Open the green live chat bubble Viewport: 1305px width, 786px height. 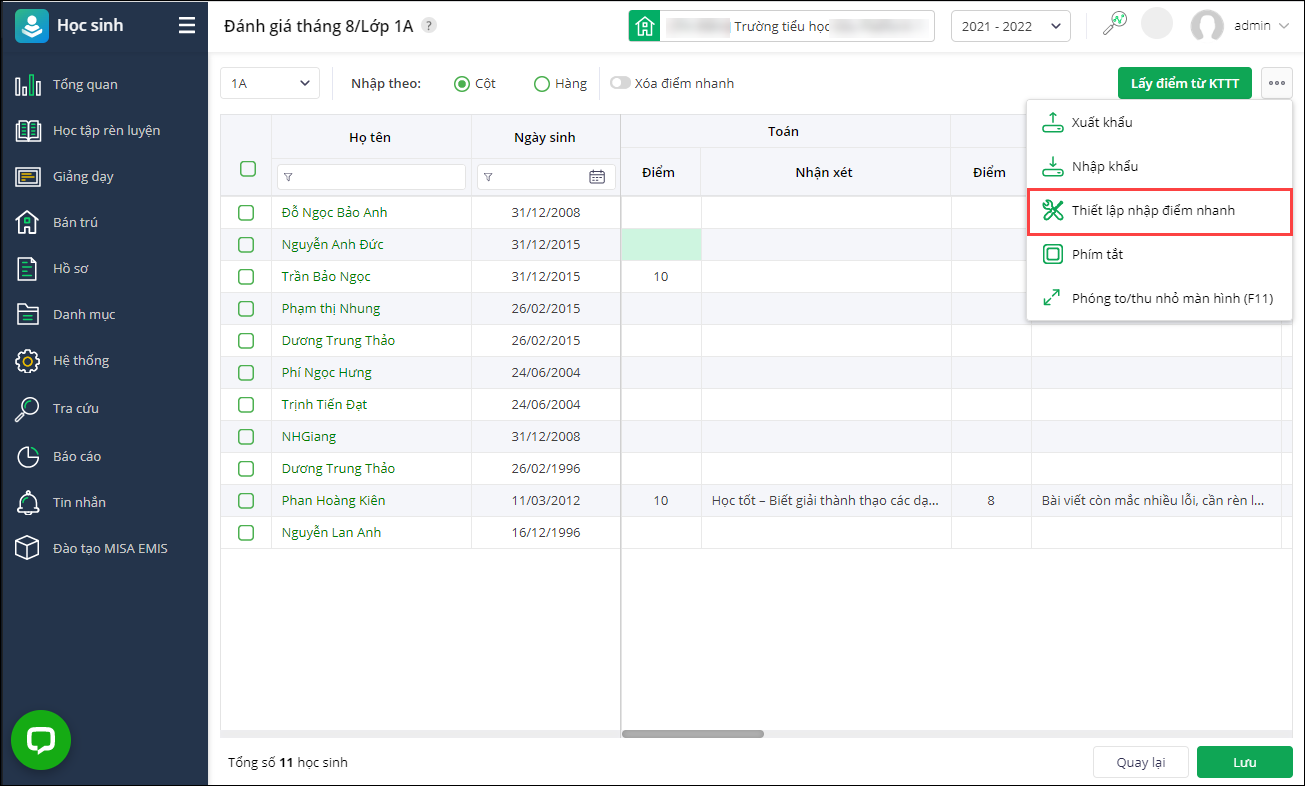click(41, 740)
